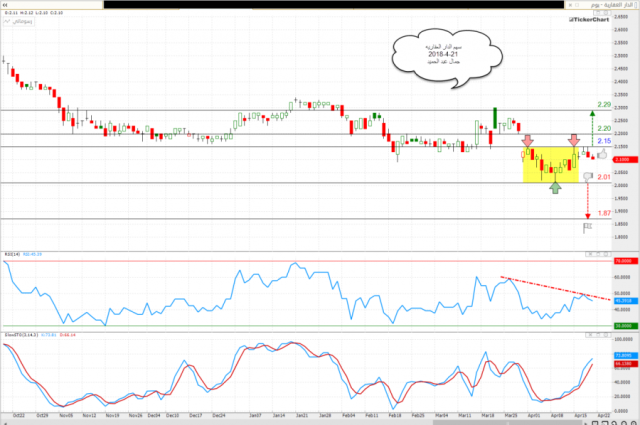
Task: Collapse the side panel with the double-chevron
Action: pyautogui.click(x=5, y=5)
